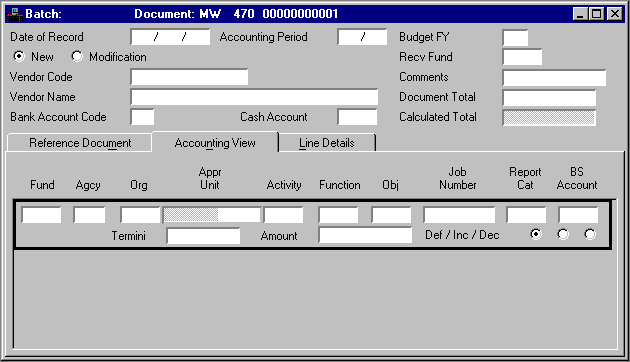Switch to the Reference Document tab
This screenshot has width=630, height=362.
pos(80,143)
